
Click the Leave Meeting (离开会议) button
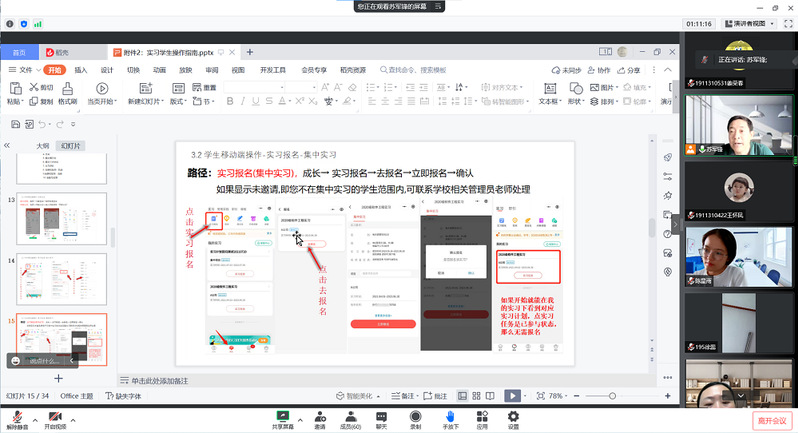[771, 420]
